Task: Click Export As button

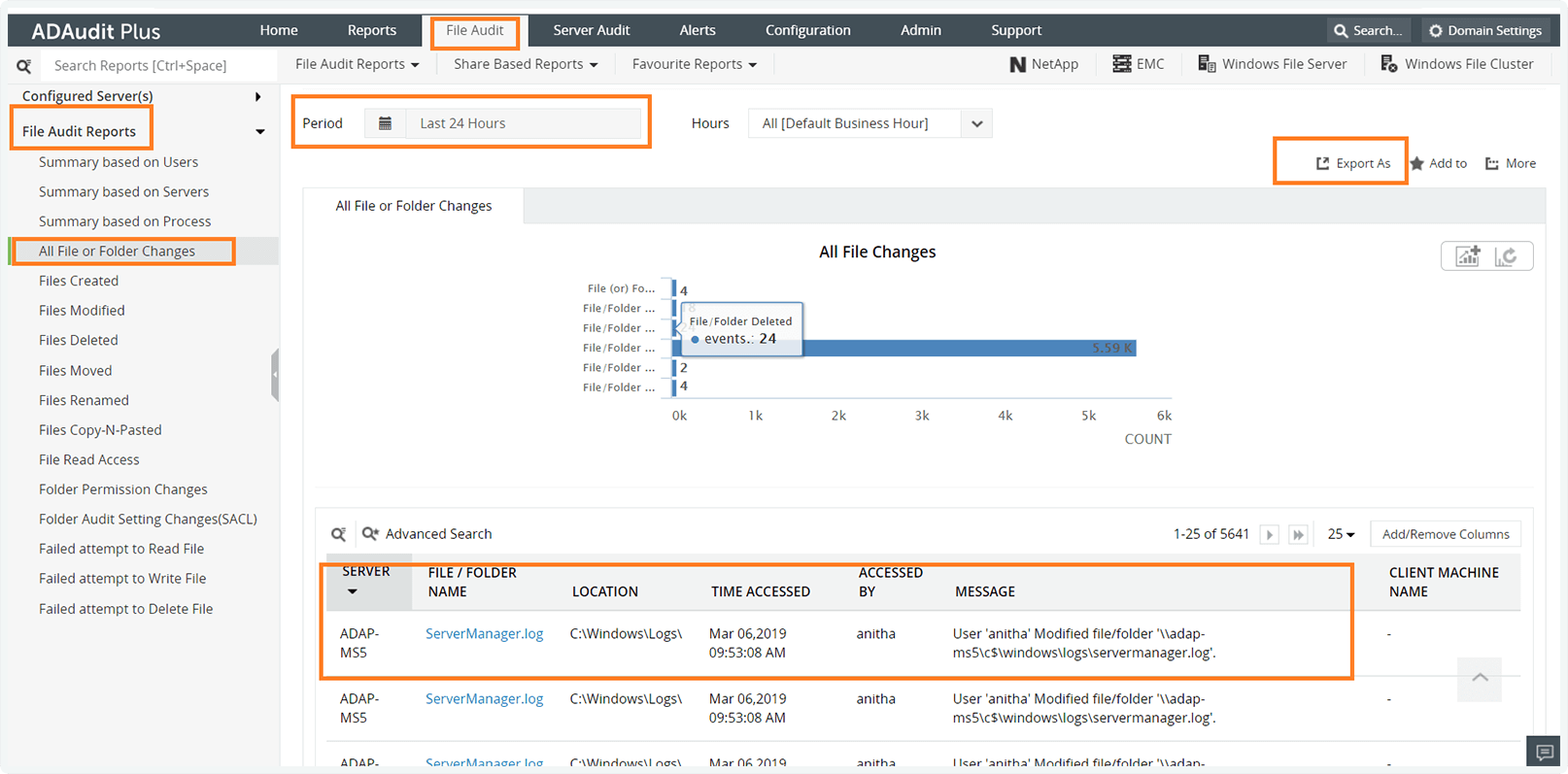Action: (x=1352, y=163)
